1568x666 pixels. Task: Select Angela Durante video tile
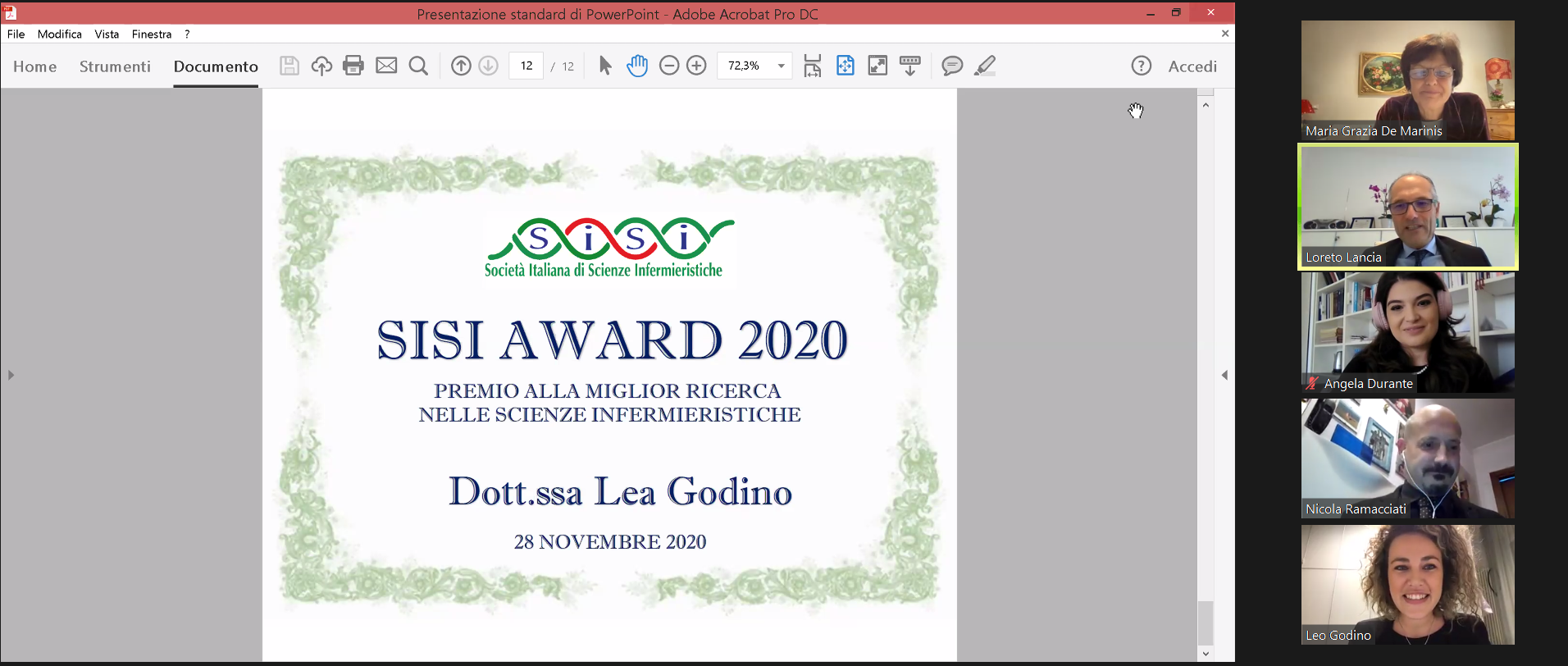point(1408,332)
